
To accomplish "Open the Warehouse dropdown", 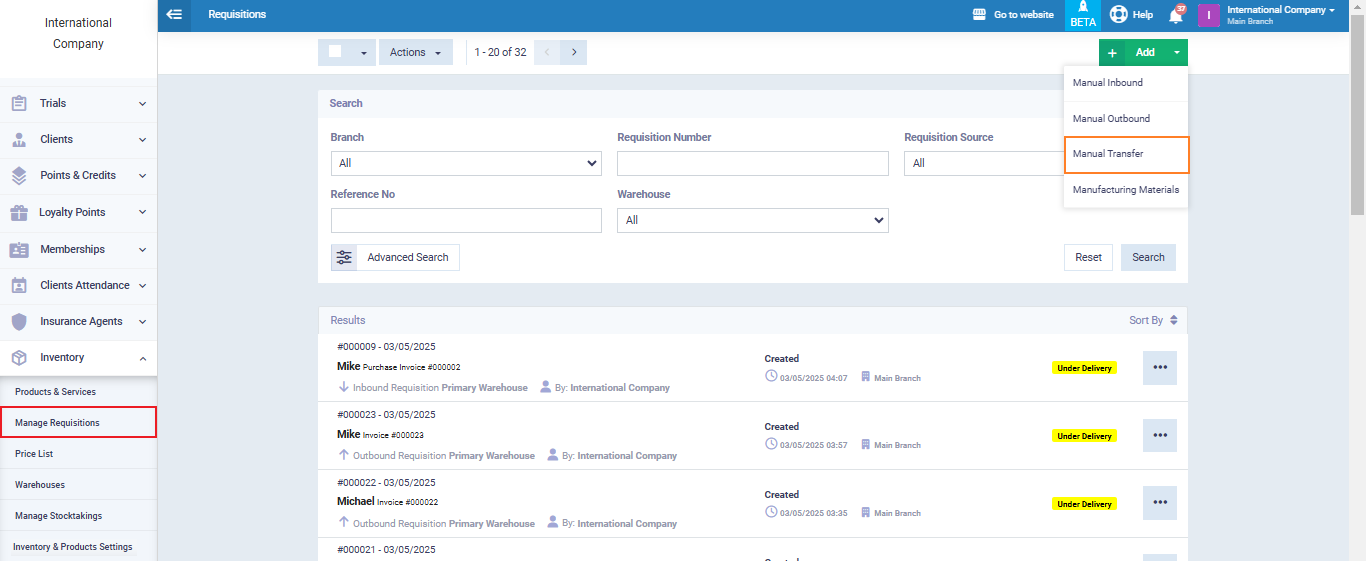I will click(x=752, y=220).
